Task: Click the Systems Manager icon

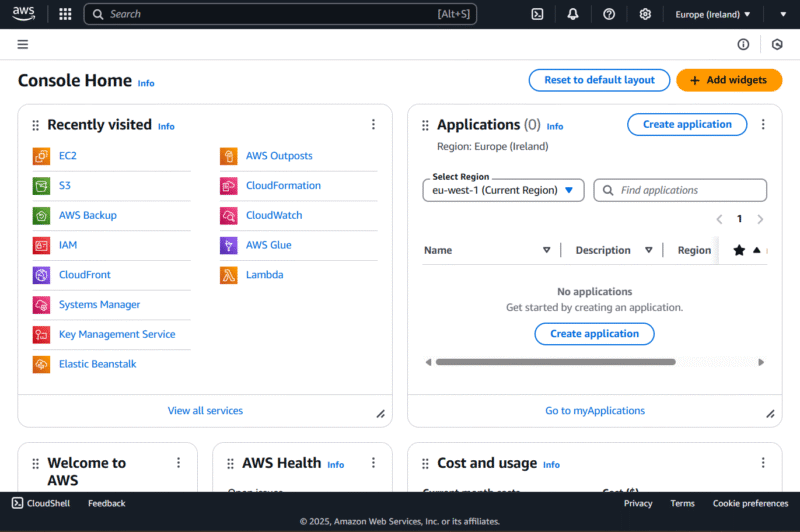Action: click(x=41, y=305)
